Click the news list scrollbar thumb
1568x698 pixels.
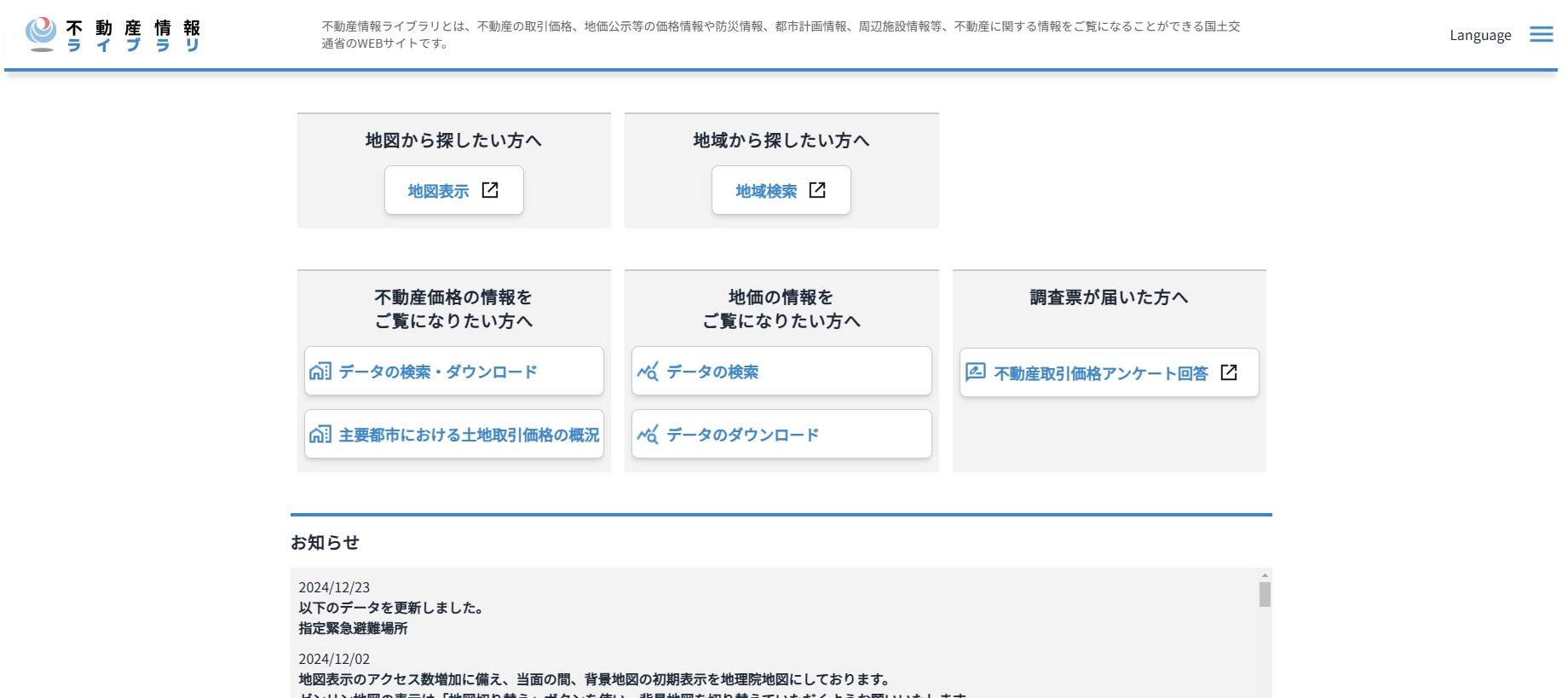1265,595
